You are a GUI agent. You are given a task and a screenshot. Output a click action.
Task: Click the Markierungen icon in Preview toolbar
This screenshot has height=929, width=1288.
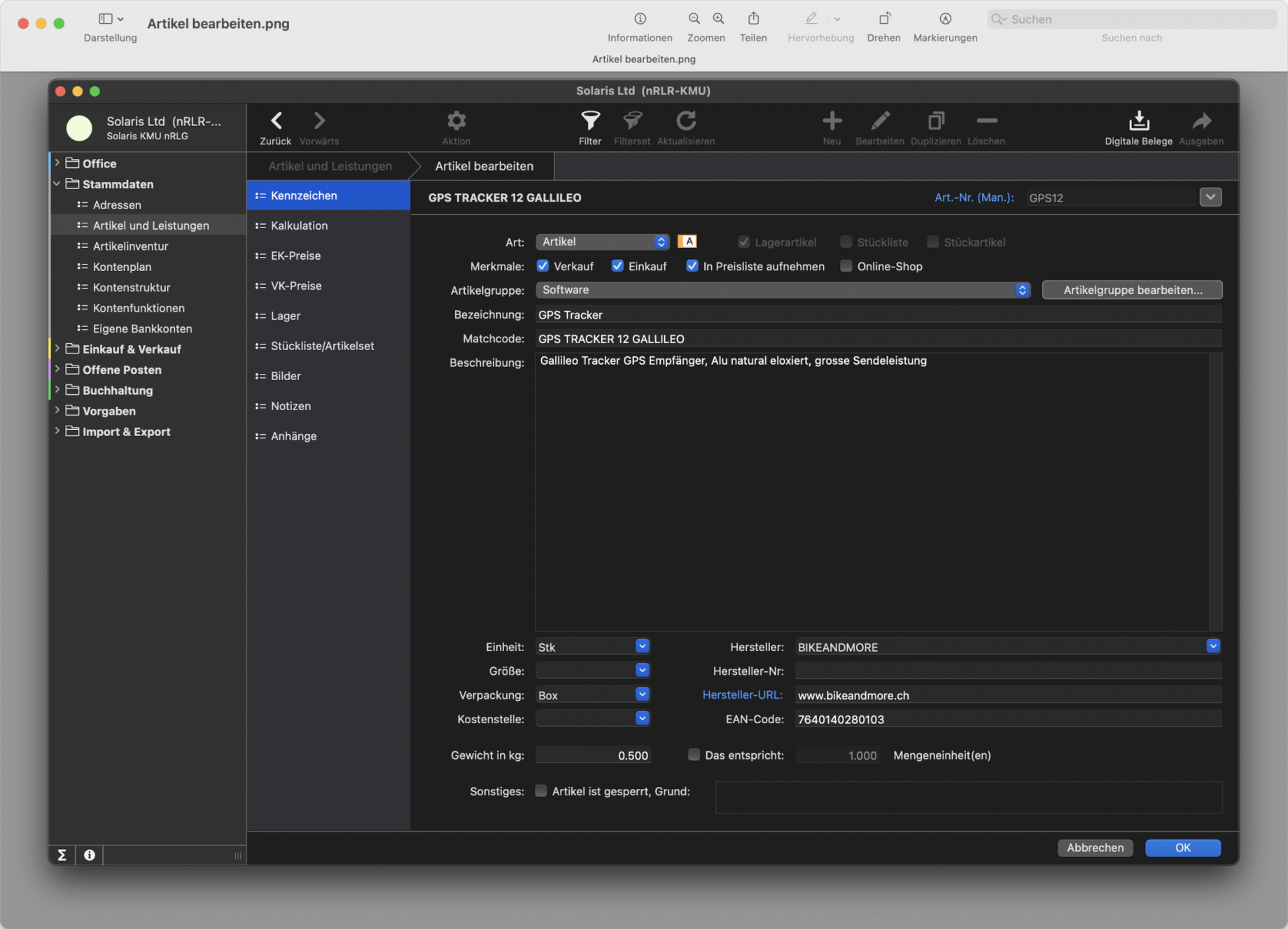click(x=944, y=19)
